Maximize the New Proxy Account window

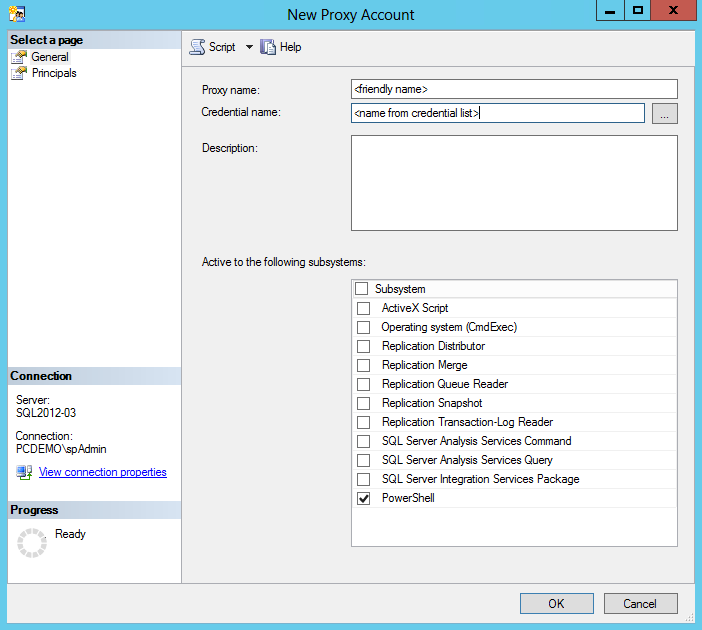pyautogui.click(x=638, y=10)
